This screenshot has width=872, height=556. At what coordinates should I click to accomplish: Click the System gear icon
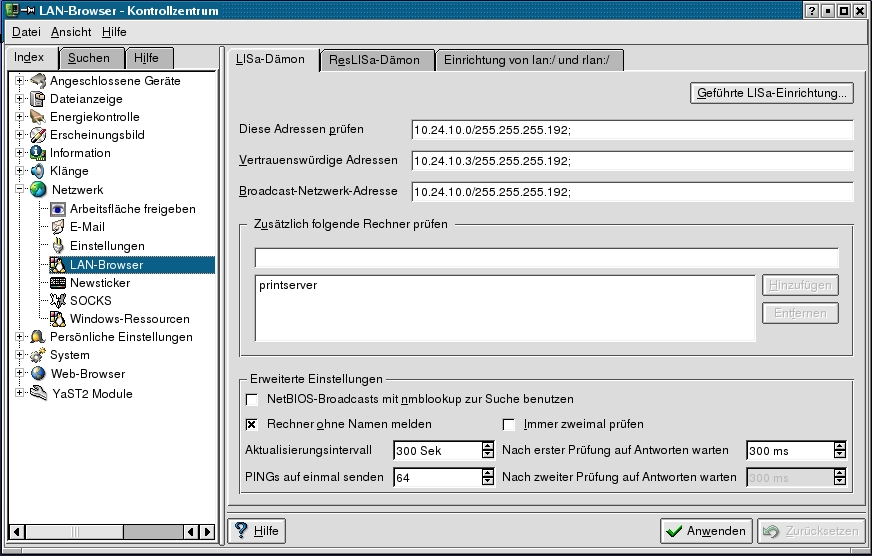coord(38,355)
